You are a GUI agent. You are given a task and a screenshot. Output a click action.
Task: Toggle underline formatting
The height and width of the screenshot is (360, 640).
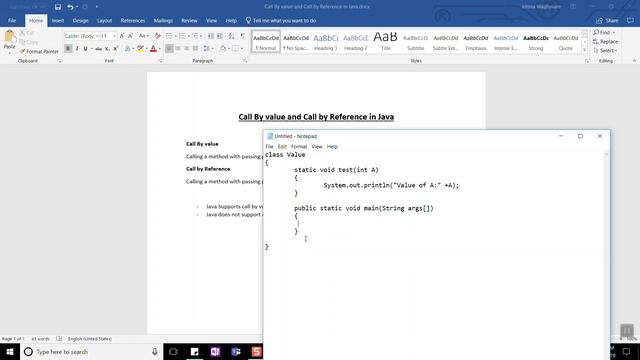[85, 49]
